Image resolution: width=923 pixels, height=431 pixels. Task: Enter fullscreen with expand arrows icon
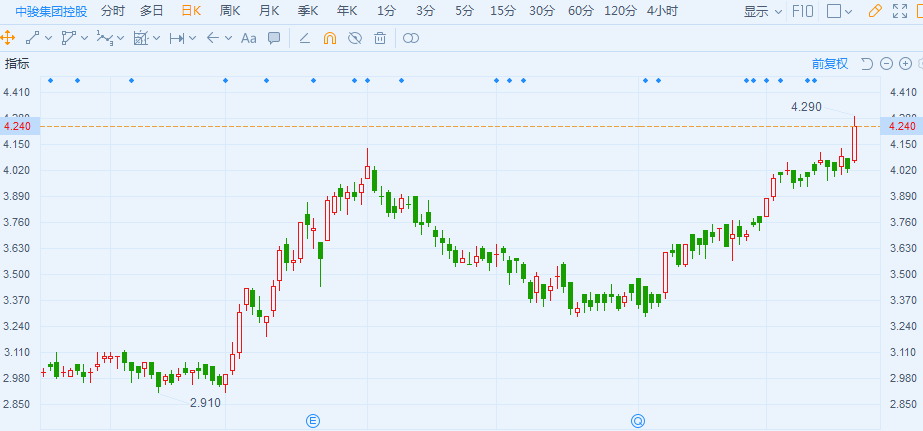pyautogui.click(x=899, y=11)
